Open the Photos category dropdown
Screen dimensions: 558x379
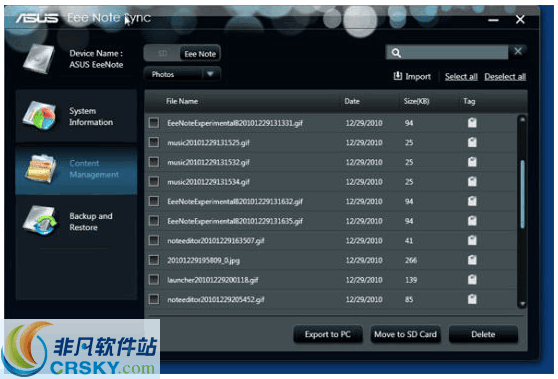(182, 74)
